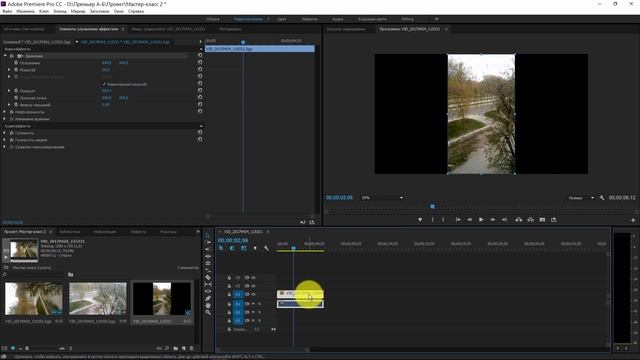
Task: Step forward one frame
Action: 493,220
